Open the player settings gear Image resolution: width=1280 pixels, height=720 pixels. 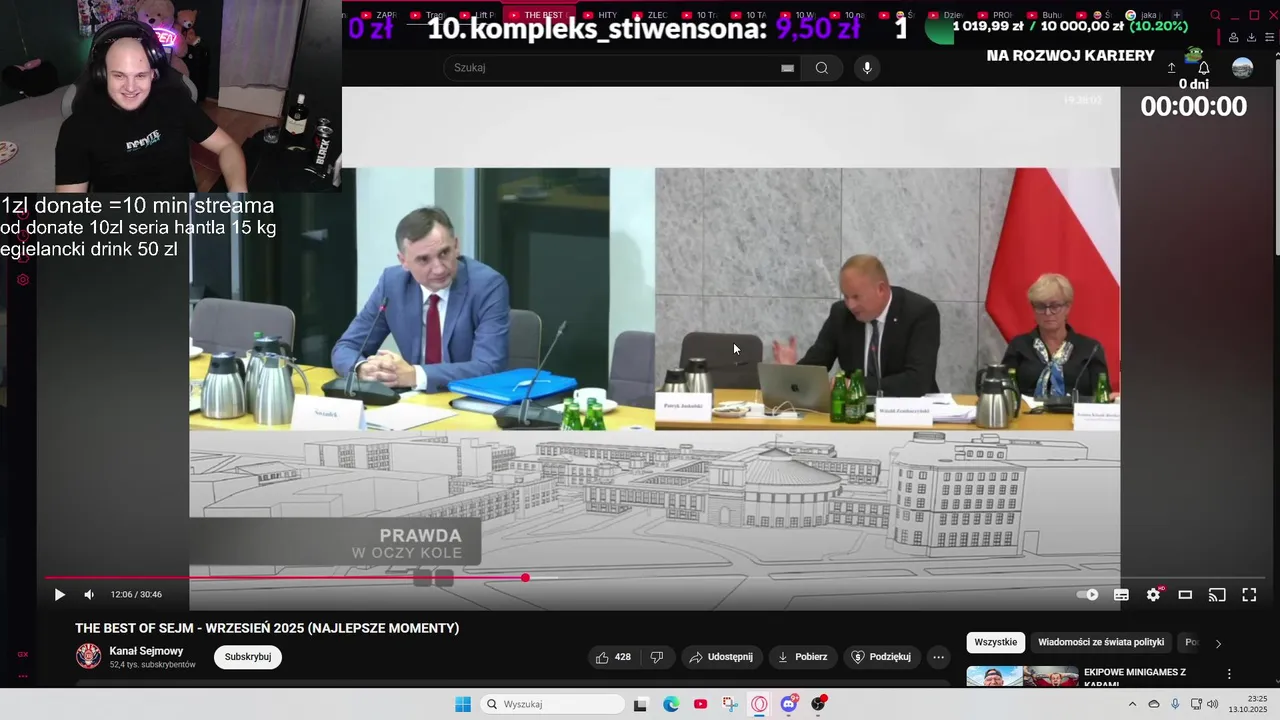pos(1153,595)
